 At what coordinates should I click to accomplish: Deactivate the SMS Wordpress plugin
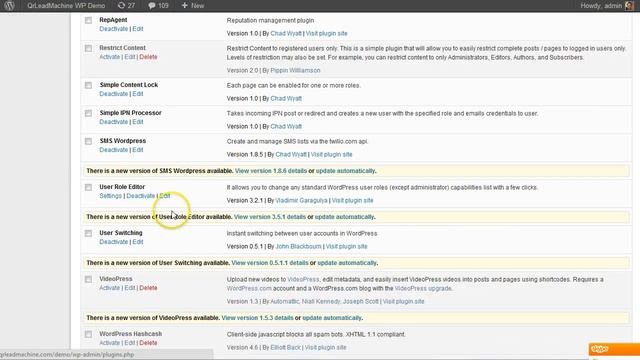tap(113, 150)
